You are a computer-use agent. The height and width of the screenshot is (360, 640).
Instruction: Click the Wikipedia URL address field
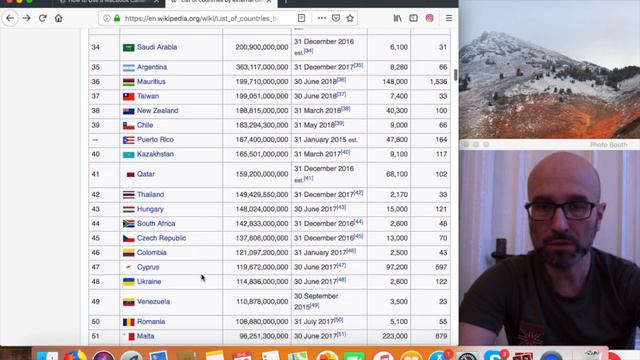[202, 18]
